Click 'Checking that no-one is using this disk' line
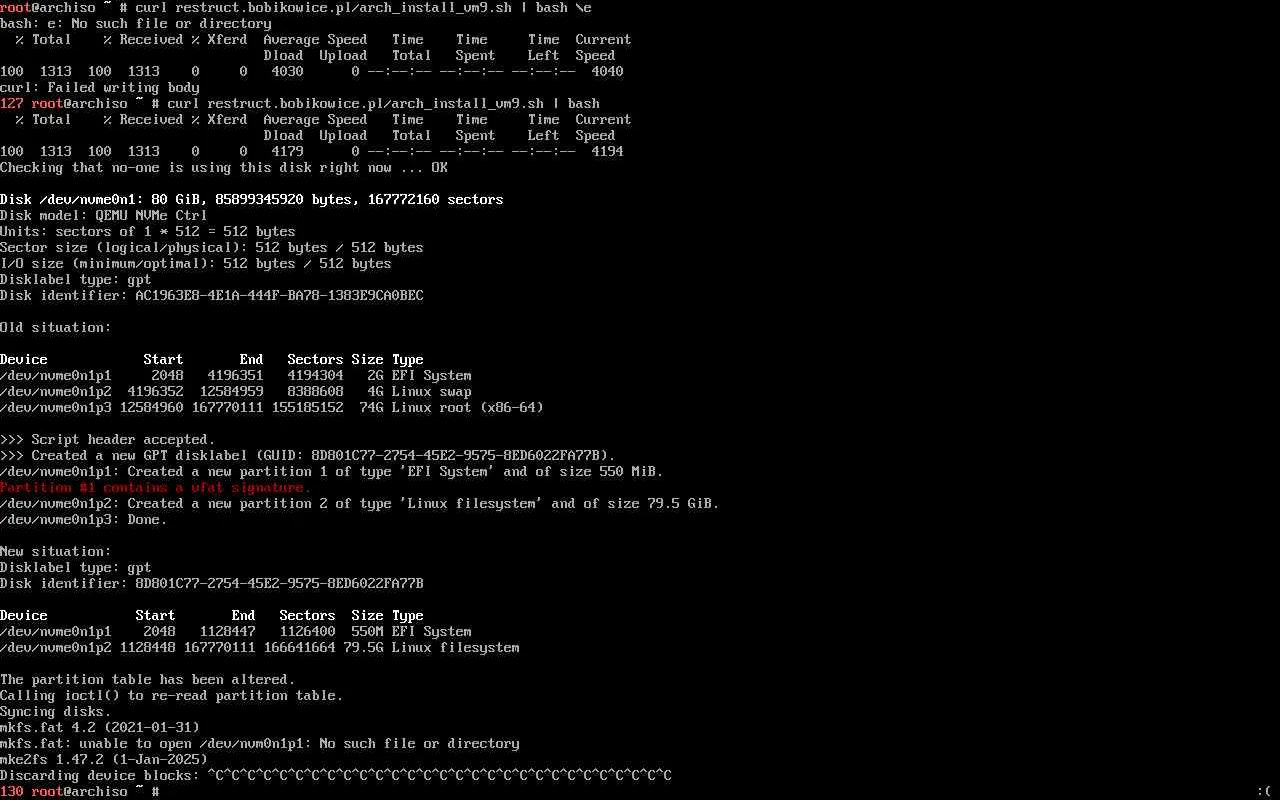The image size is (1280, 800). 224,167
